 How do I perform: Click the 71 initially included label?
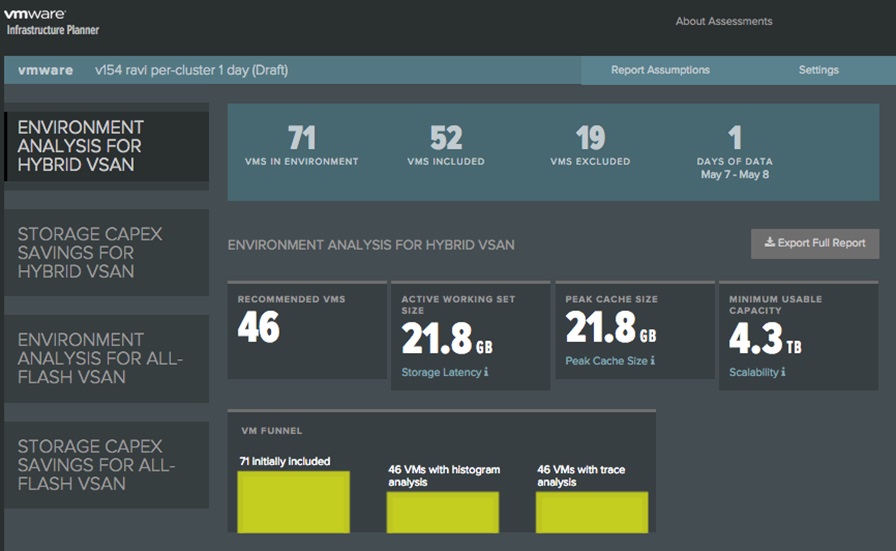coord(285,461)
